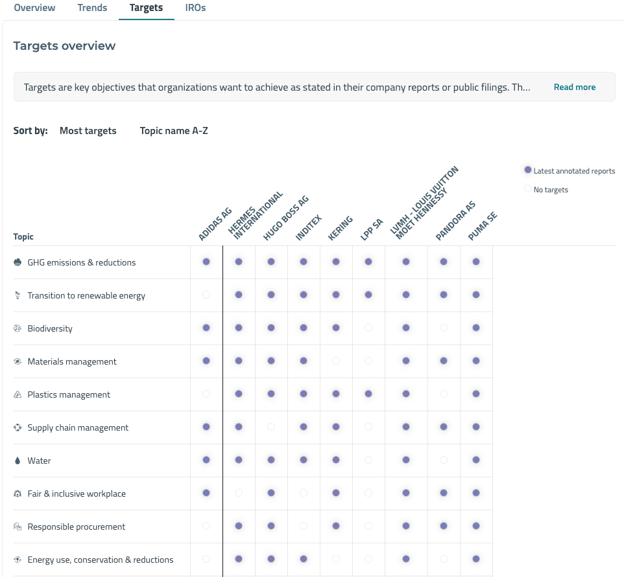The height and width of the screenshot is (577, 624).
Task: Click Inditex Supply chain management target dot
Action: pos(304,427)
